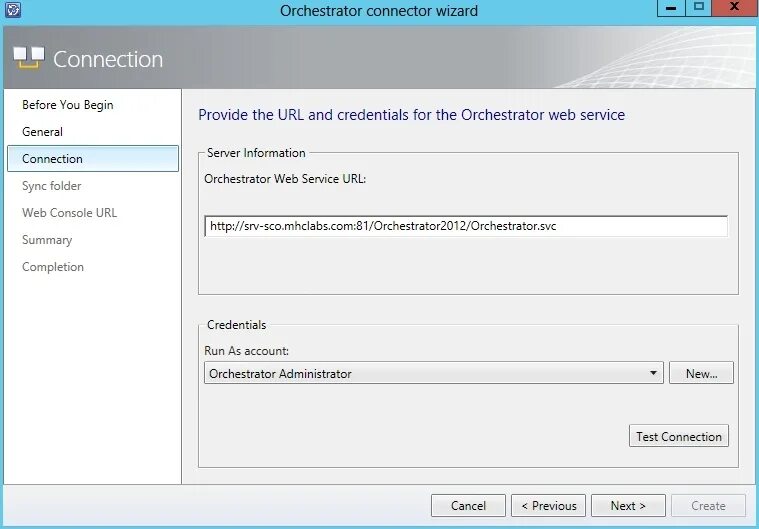The height and width of the screenshot is (529, 759).
Task: Select the Completion step
Action: tap(53, 267)
